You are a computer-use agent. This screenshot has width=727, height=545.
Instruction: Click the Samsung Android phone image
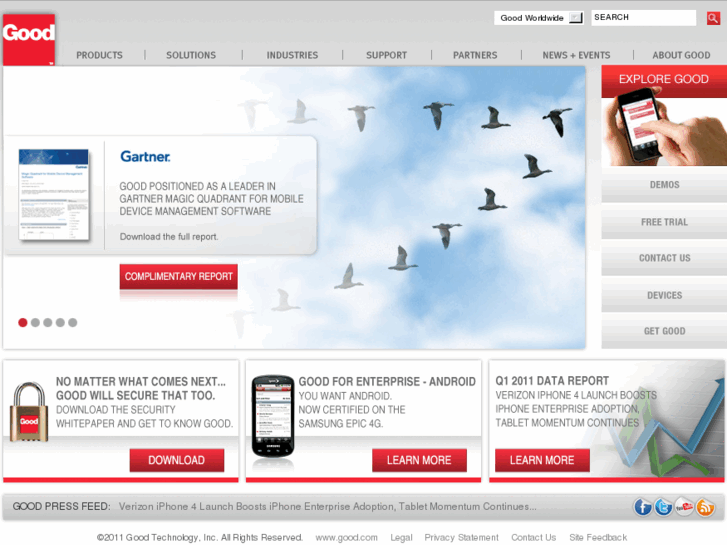(273, 416)
